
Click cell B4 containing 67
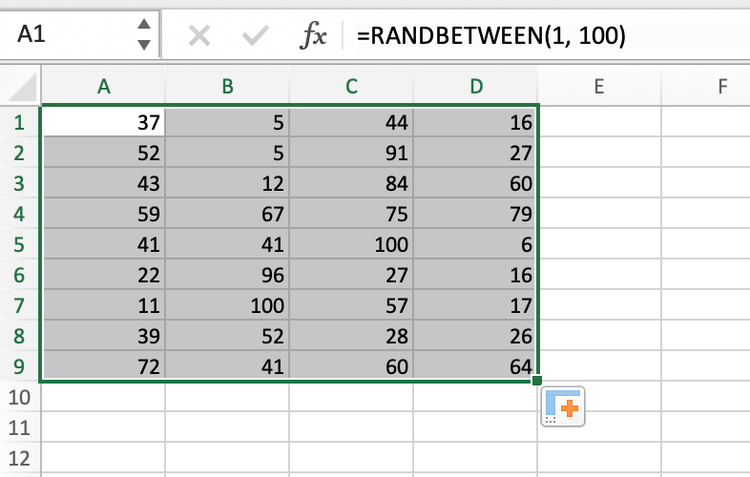(227, 214)
